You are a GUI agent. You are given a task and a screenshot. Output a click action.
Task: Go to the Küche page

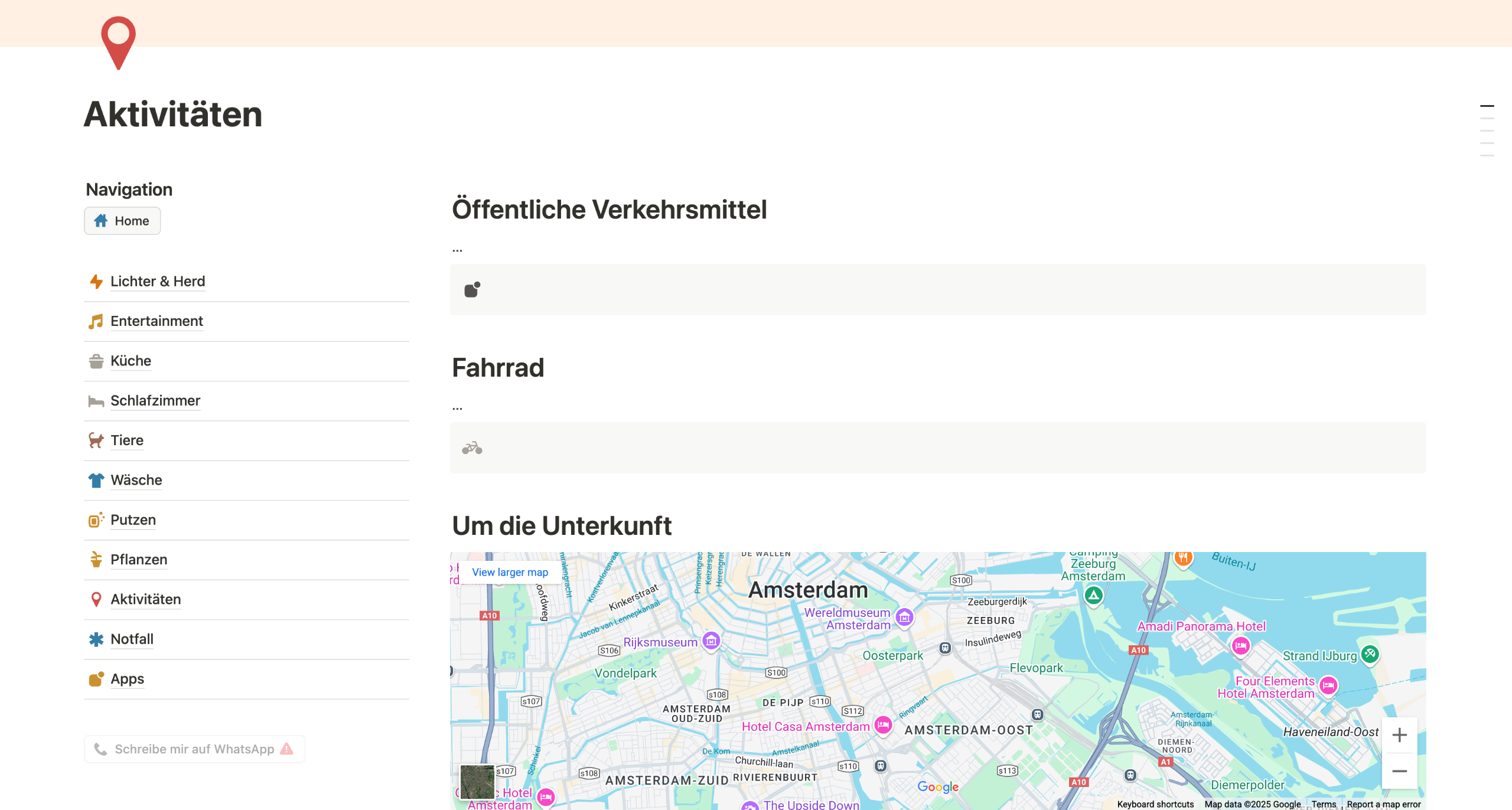[131, 361]
